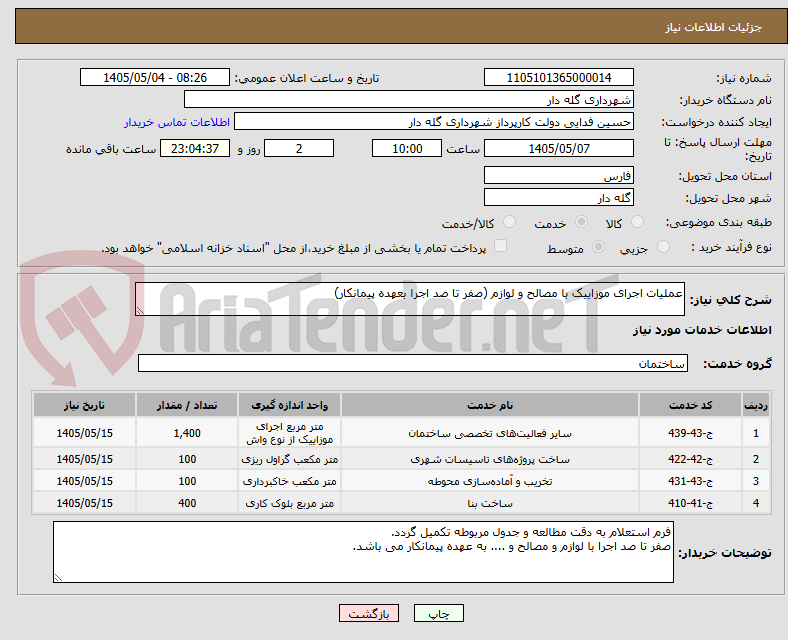Viewport: 788px width, 640px height.
Task: Click the متر مربع بلوک کاری unit cell
Action: point(289,503)
